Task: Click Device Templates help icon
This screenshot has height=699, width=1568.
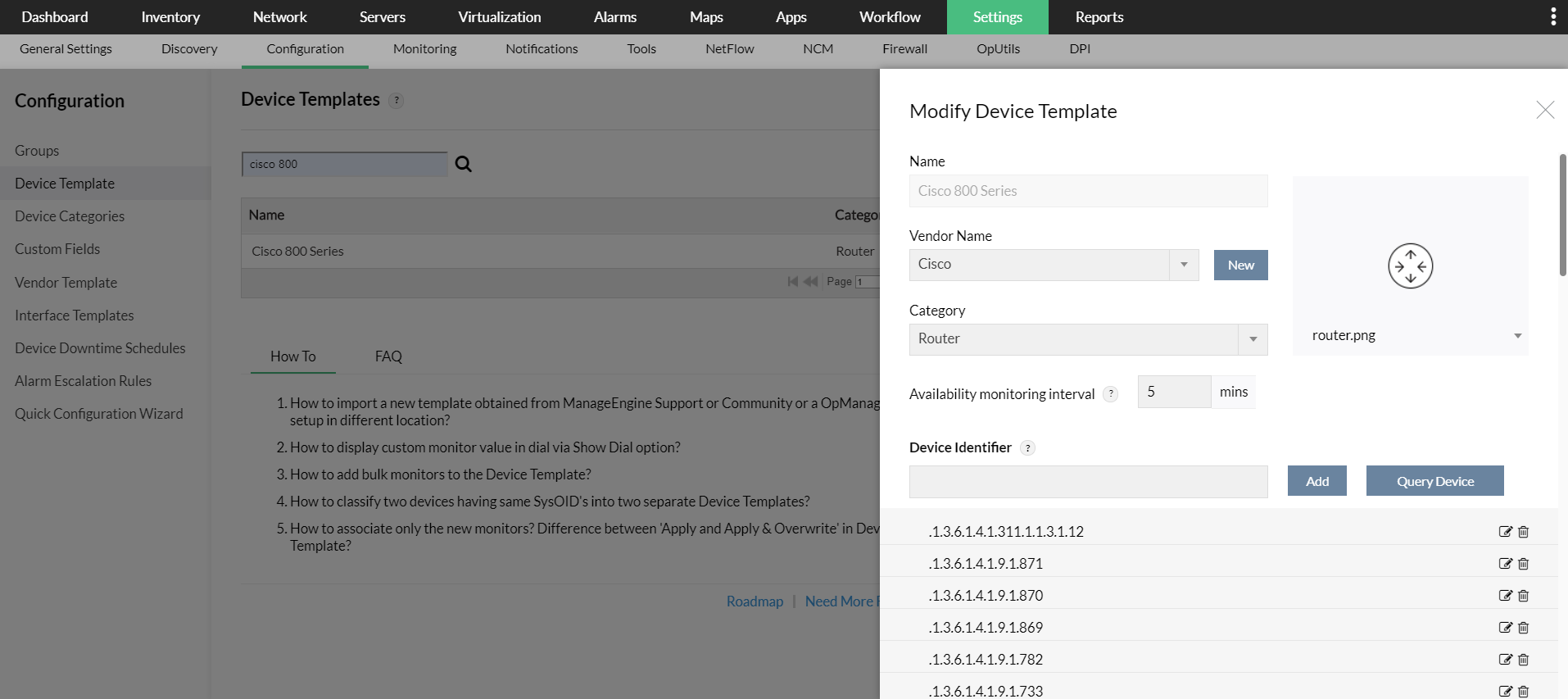Action: pyautogui.click(x=397, y=101)
